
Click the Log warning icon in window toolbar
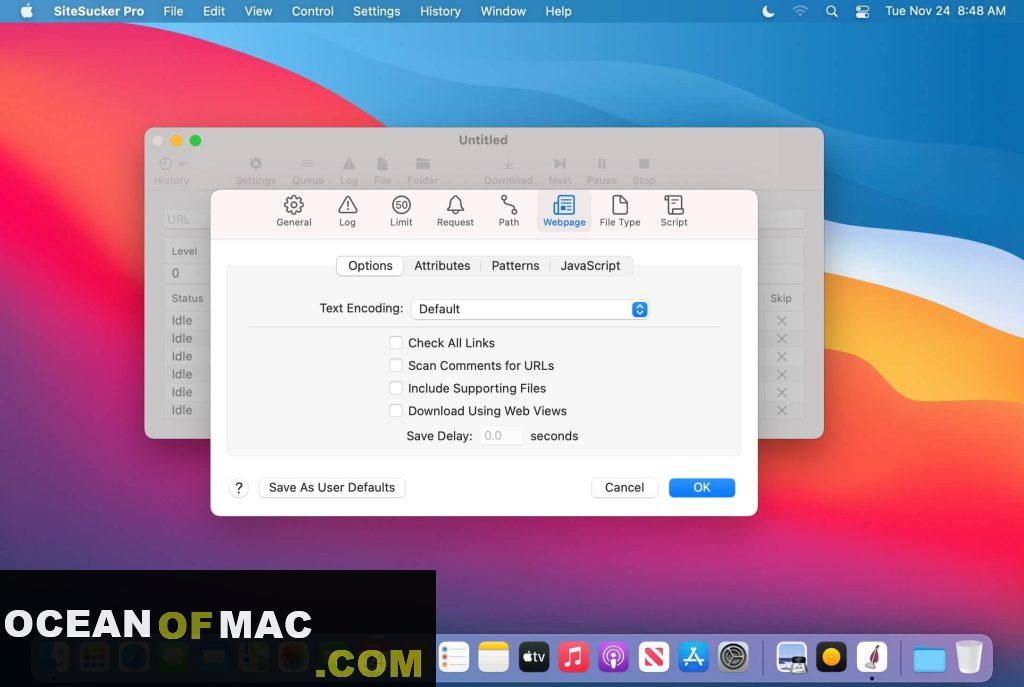[349, 164]
